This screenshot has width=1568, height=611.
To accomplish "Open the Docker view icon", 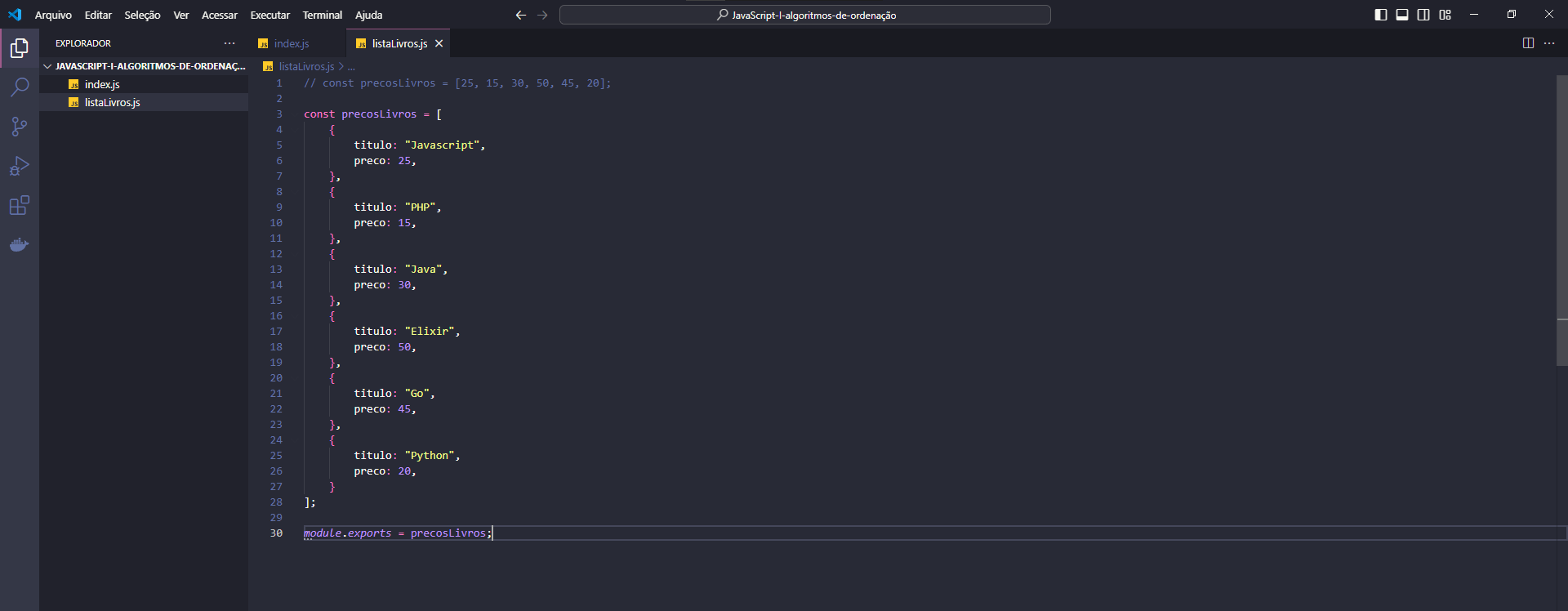I will (x=20, y=244).
